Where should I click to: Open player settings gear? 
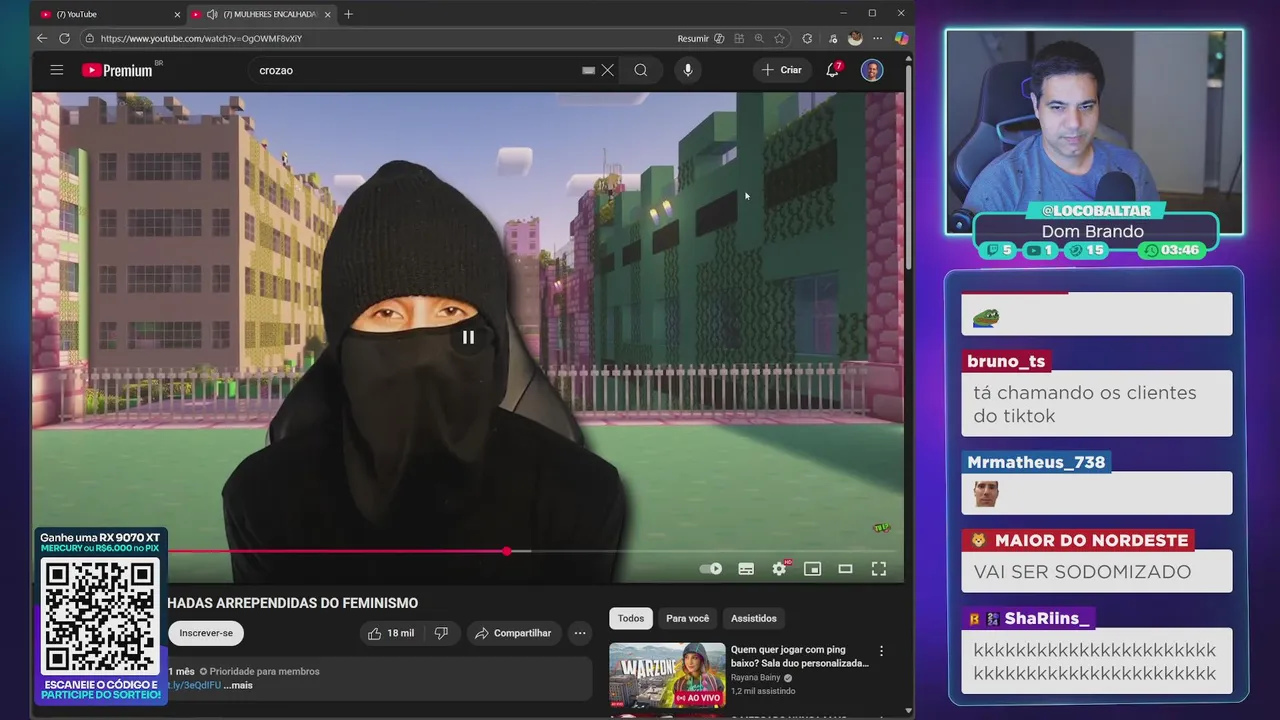click(780, 569)
